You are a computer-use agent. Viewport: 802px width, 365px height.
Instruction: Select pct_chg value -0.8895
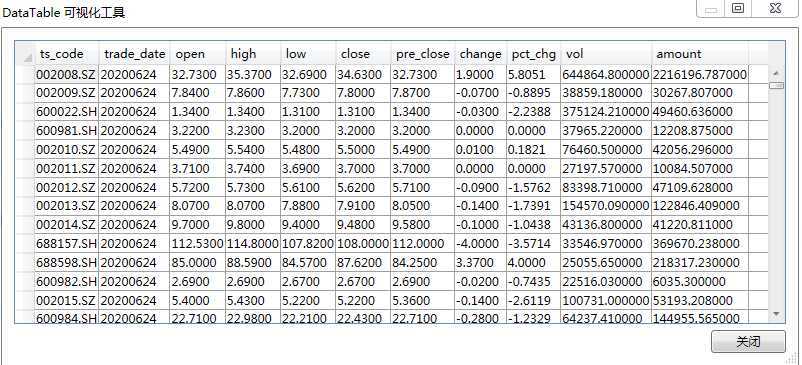(x=533, y=93)
